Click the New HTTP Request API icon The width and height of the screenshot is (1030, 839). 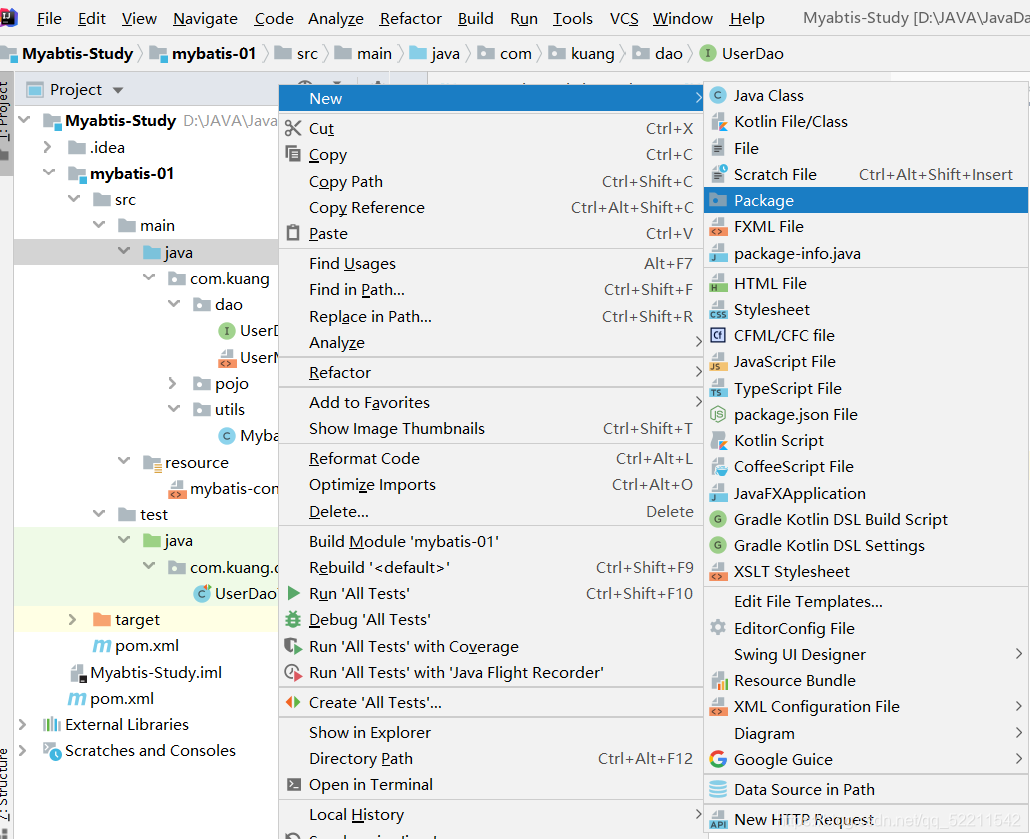(x=719, y=820)
